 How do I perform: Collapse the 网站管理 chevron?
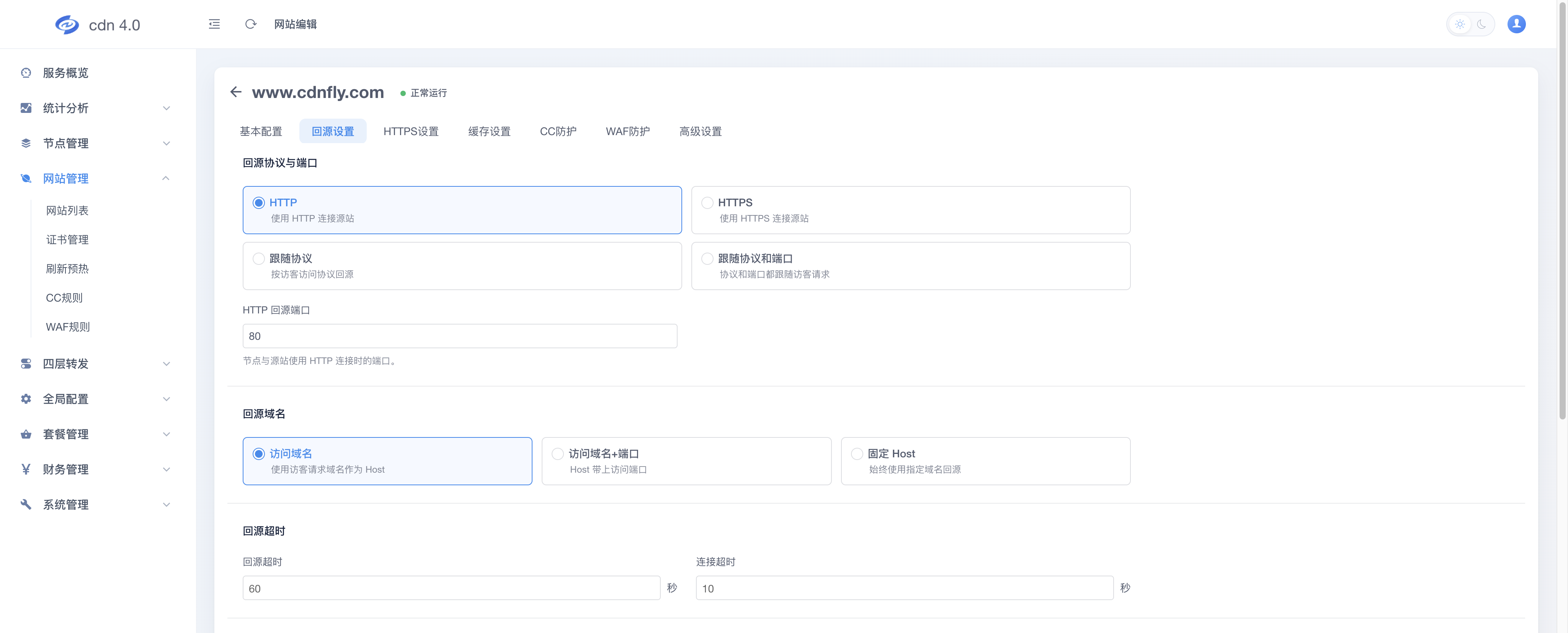point(166,178)
